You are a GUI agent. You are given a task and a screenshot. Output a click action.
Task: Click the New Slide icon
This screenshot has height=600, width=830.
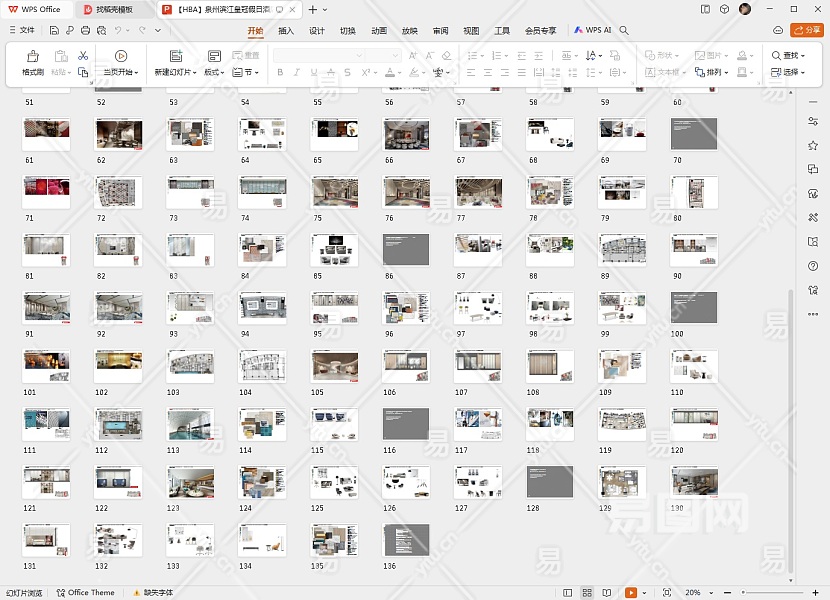pos(175,57)
